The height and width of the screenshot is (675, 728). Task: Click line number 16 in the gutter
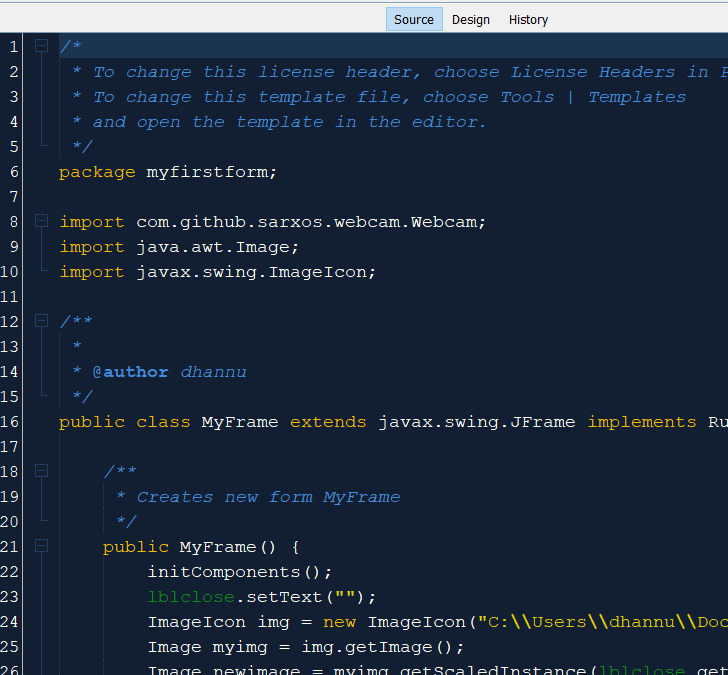(10, 422)
